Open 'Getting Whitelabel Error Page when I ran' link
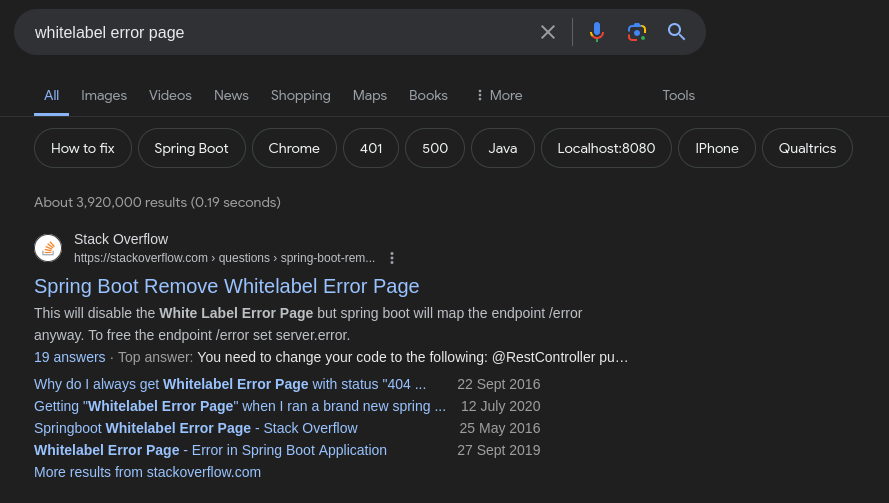Screen dimensions: 889x503 240,407
